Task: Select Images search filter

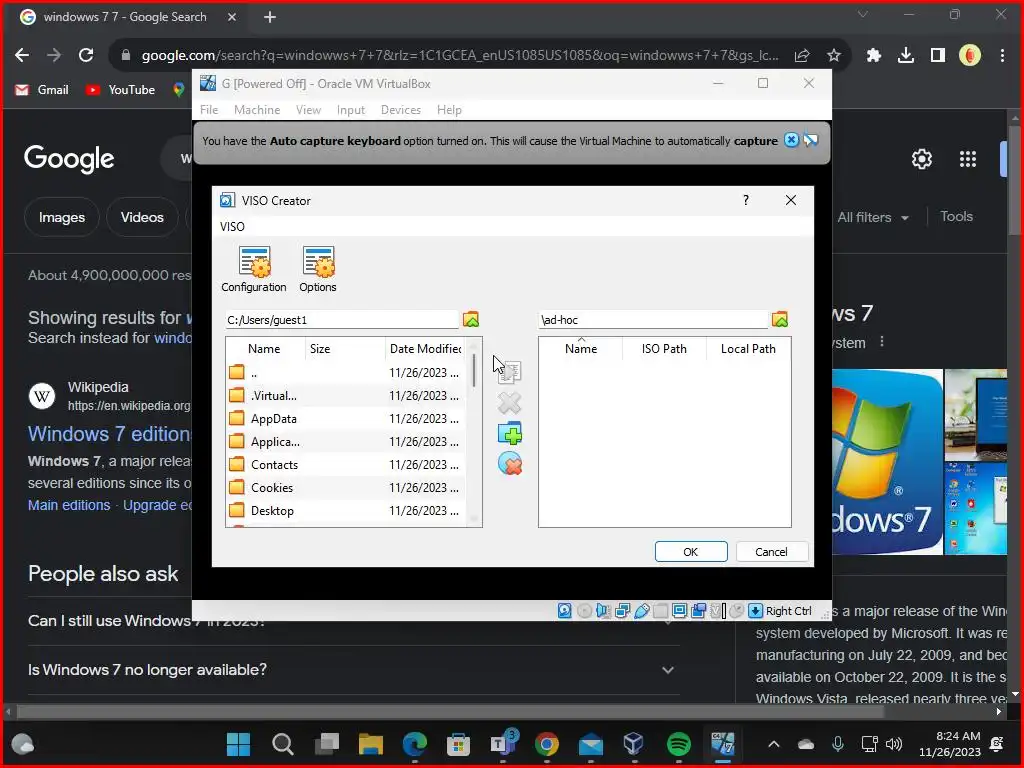Action: pos(61,217)
